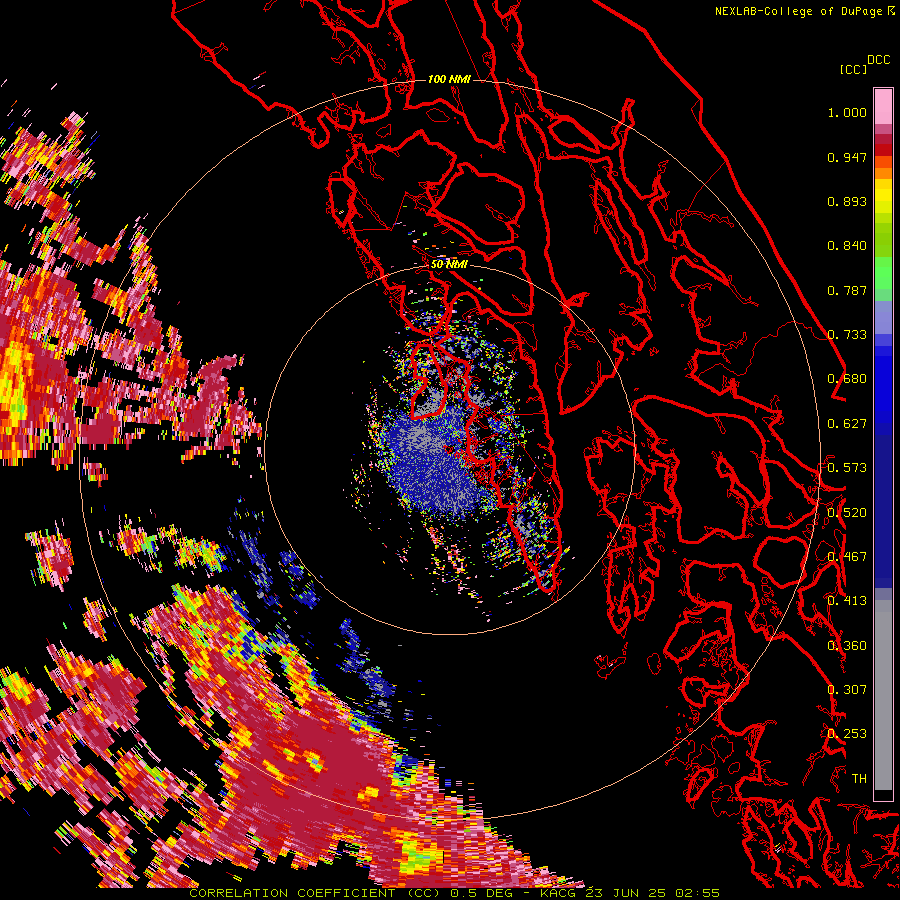Click the [CC] units label
Image resolution: width=900 pixels, height=900 pixels.
853,69
